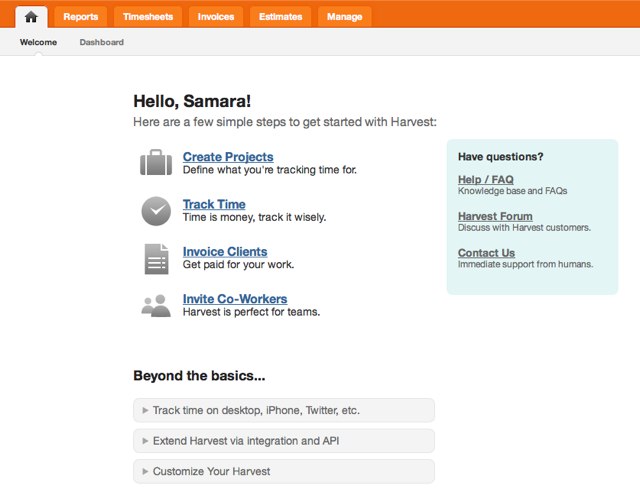
Task: Open the Estimates tab
Action: (x=280, y=17)
